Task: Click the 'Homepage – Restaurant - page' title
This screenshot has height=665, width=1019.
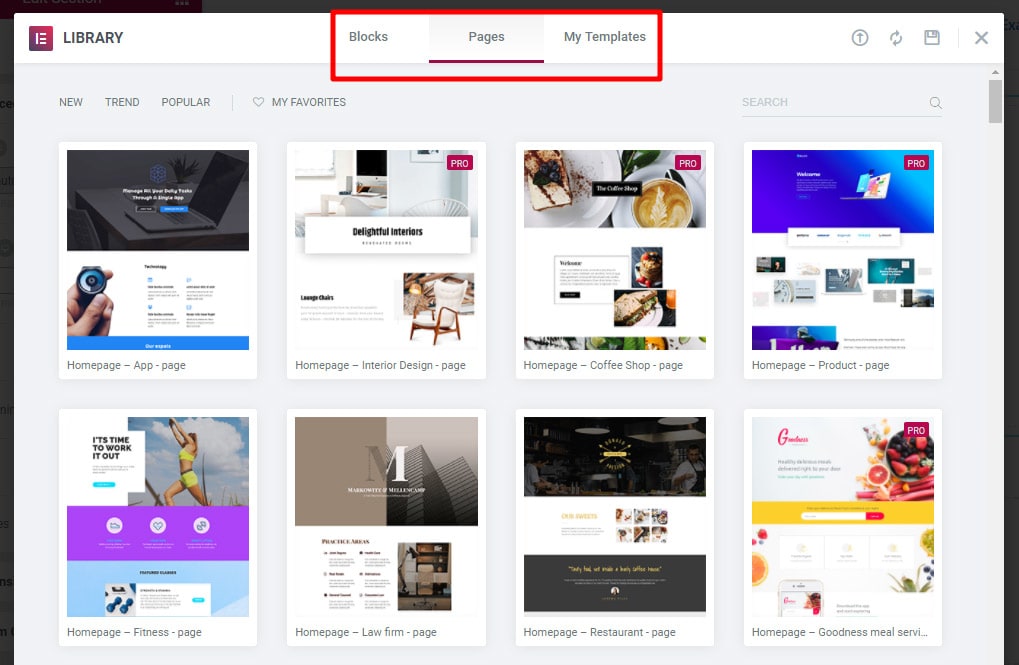Action: 599,632
